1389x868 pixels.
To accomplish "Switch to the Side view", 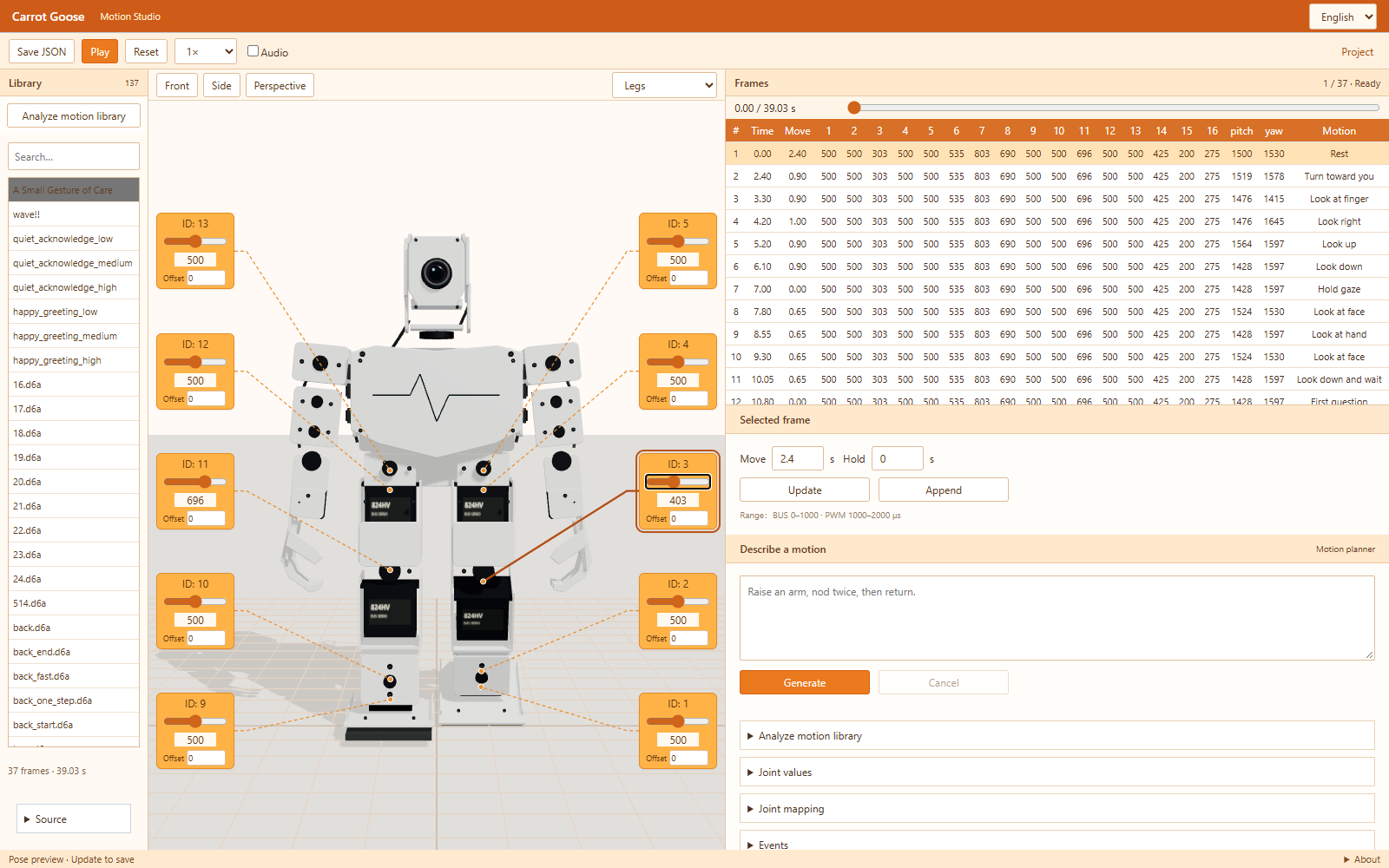I will (221, 85).
